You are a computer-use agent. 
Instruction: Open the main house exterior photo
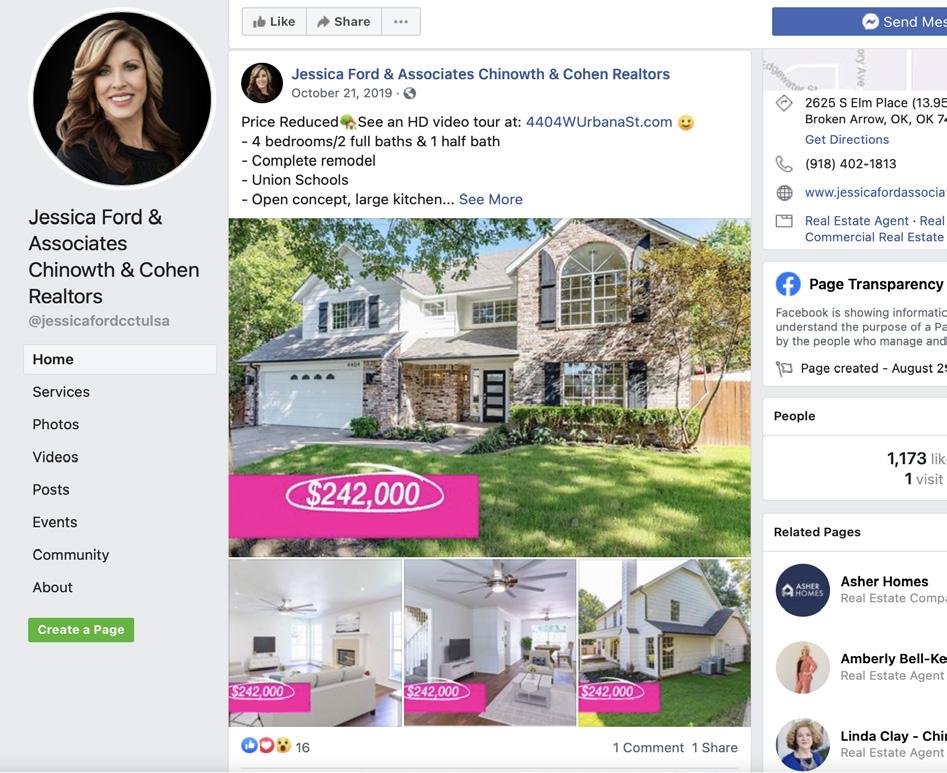point(490,387)
